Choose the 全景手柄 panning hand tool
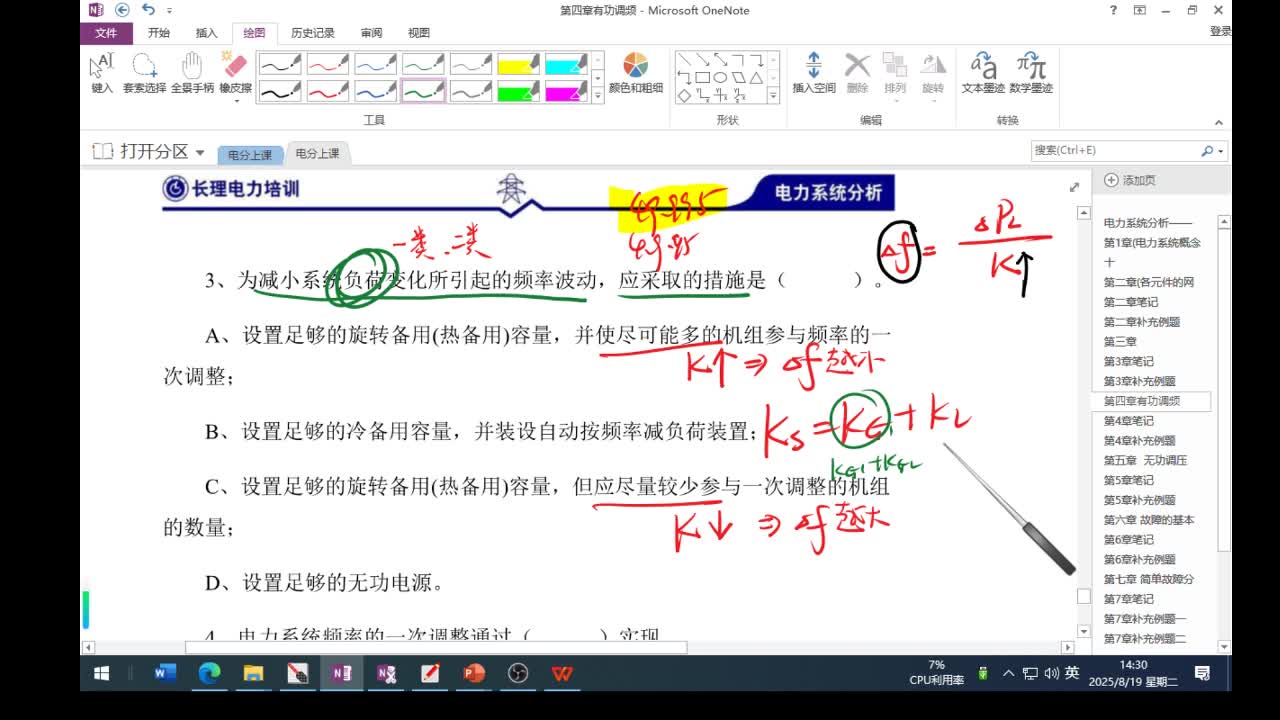1280x720 pixels. pos(192,74)
